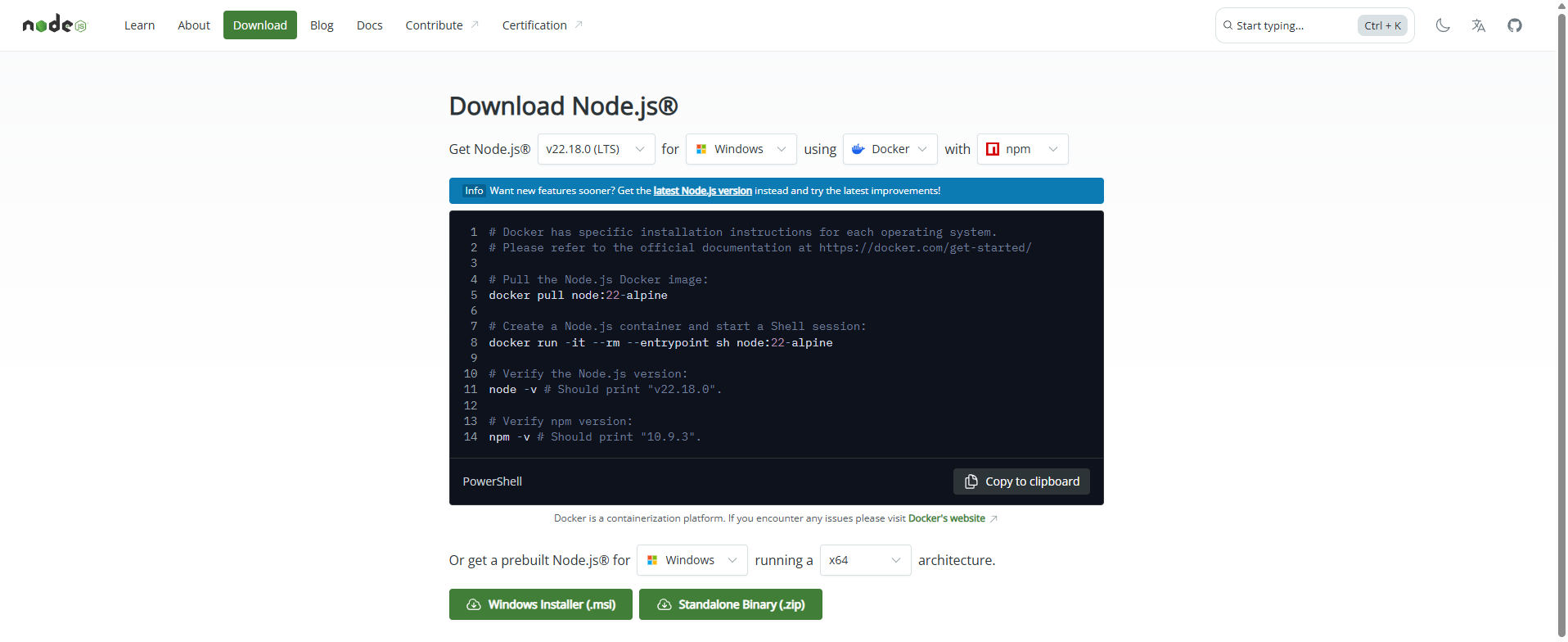Select the Download nav item

[x=260, y=25]
